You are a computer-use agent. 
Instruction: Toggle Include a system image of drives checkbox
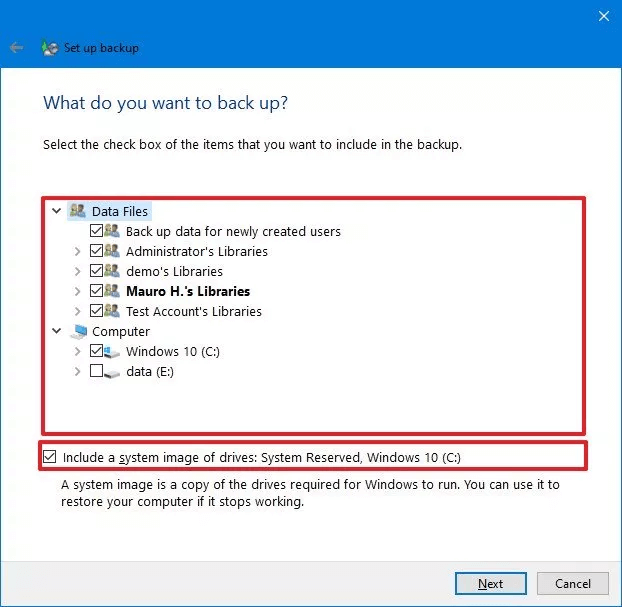coord(50,457)
